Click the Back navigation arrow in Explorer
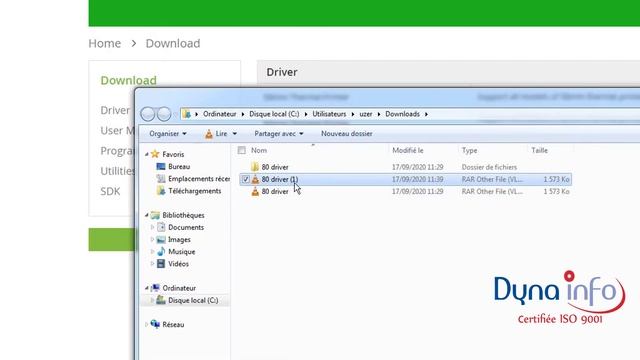Viewport: 640px width, 360px height. coord(148,114)
